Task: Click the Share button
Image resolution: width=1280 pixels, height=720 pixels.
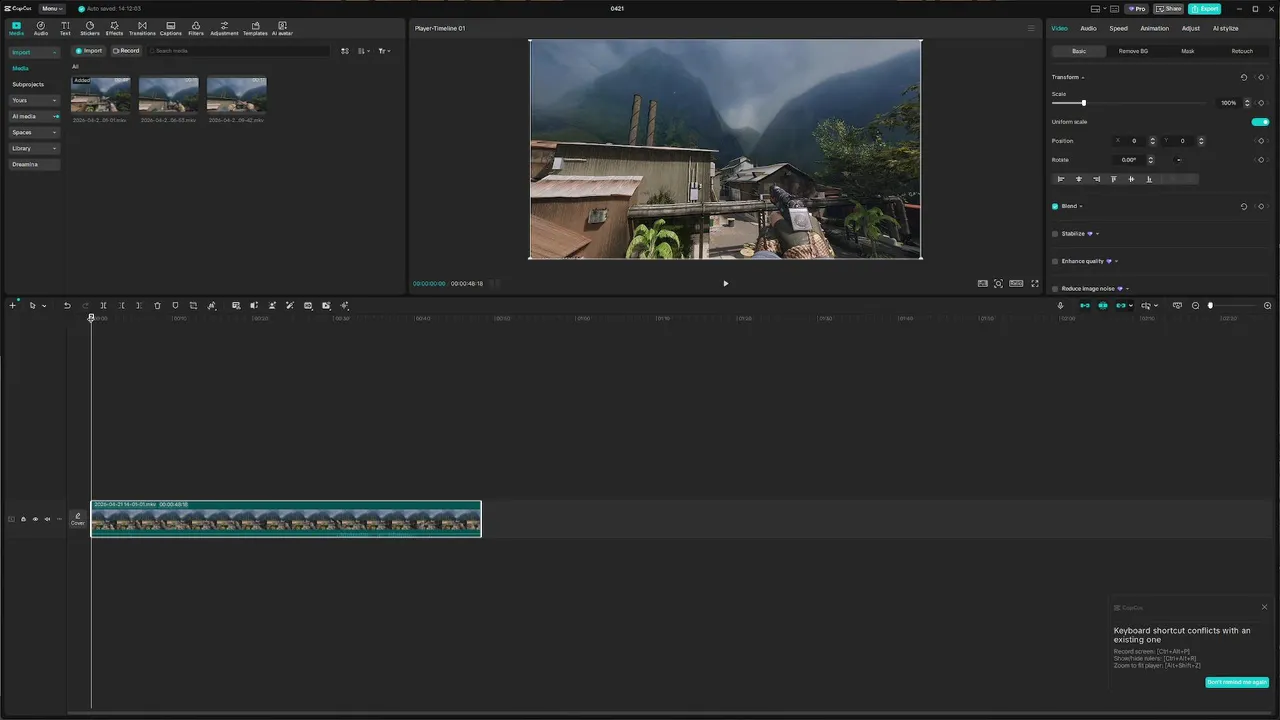Action: click(x=1168, y=8)
